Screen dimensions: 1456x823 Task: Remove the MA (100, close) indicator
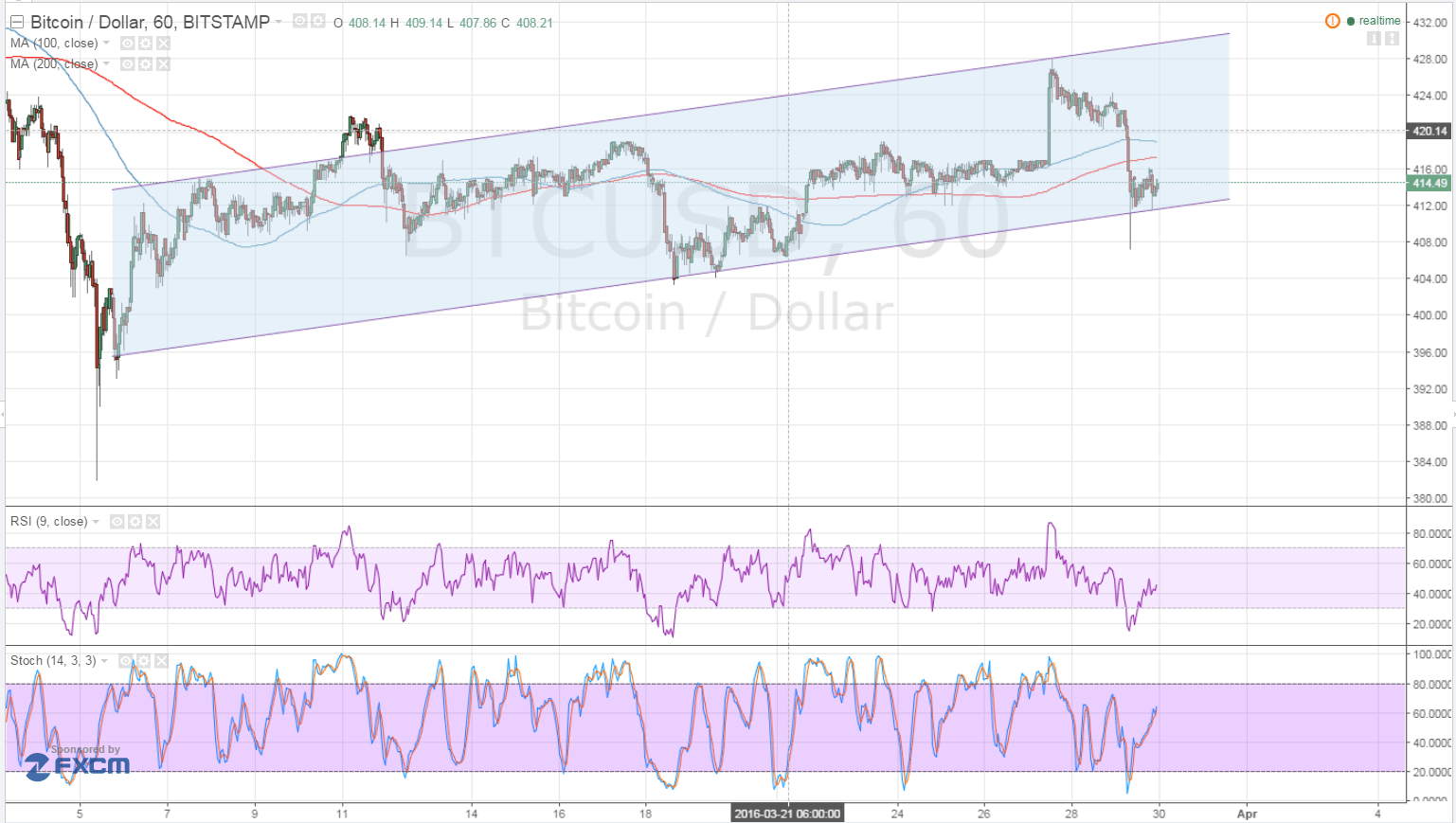pos(163,44)
